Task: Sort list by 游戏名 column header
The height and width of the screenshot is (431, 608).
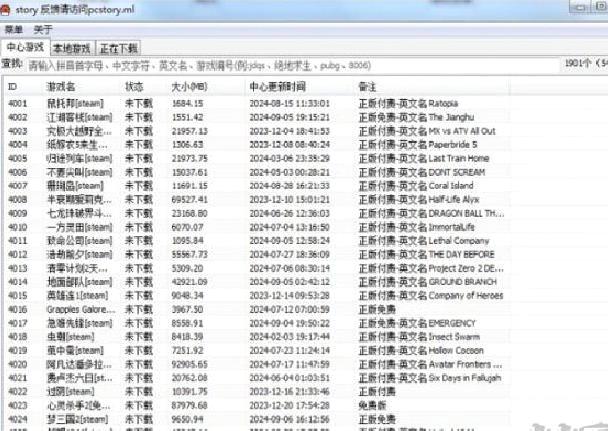Action: click(x=61, y=86)
